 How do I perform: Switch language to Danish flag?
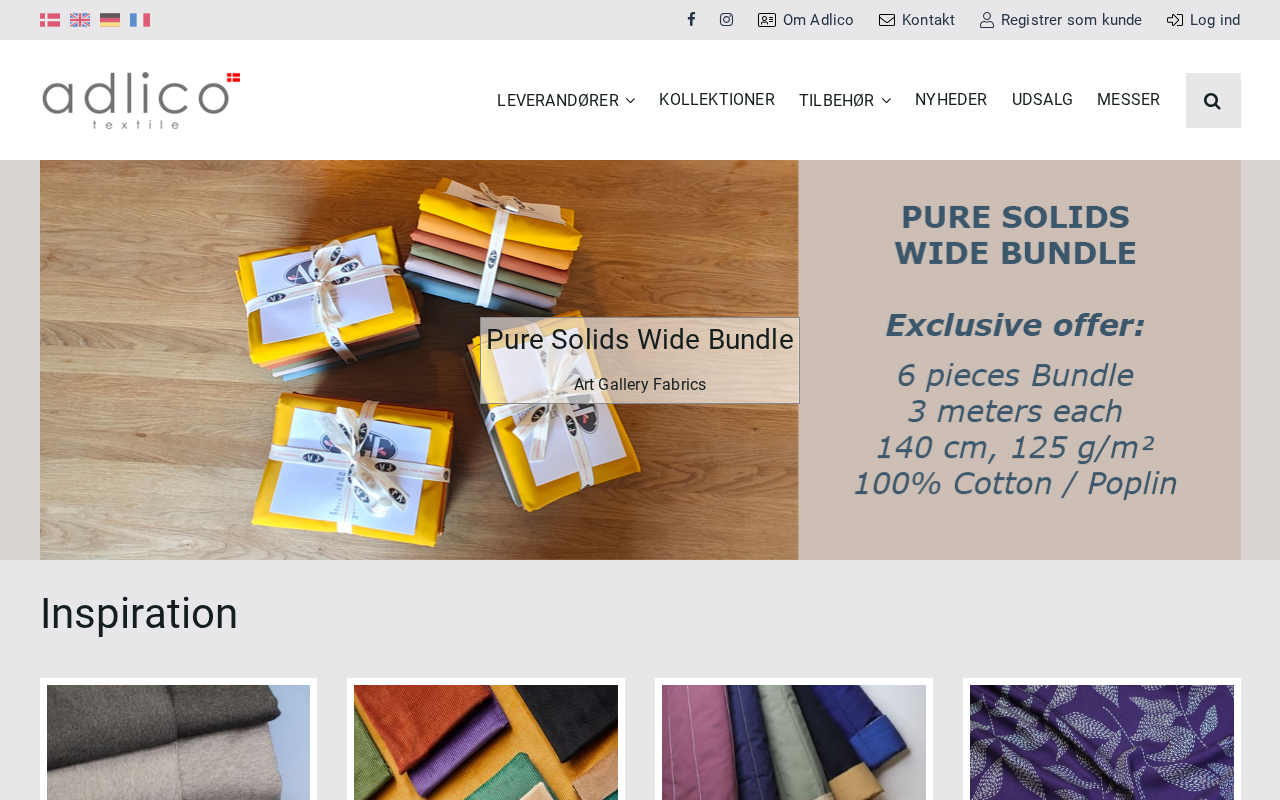click(50, 20)
